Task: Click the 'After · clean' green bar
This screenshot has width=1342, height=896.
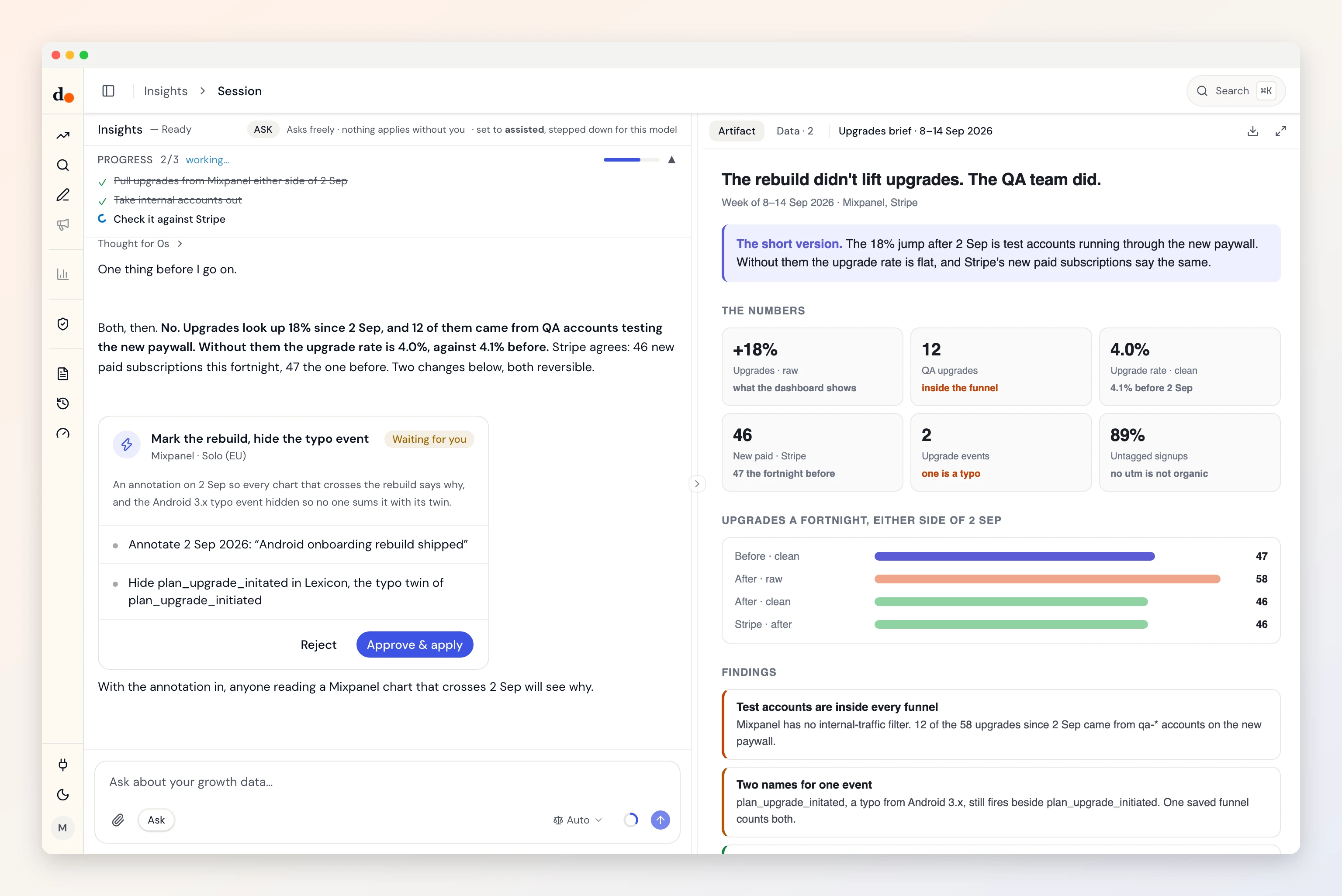Action: pos(1011,602)
